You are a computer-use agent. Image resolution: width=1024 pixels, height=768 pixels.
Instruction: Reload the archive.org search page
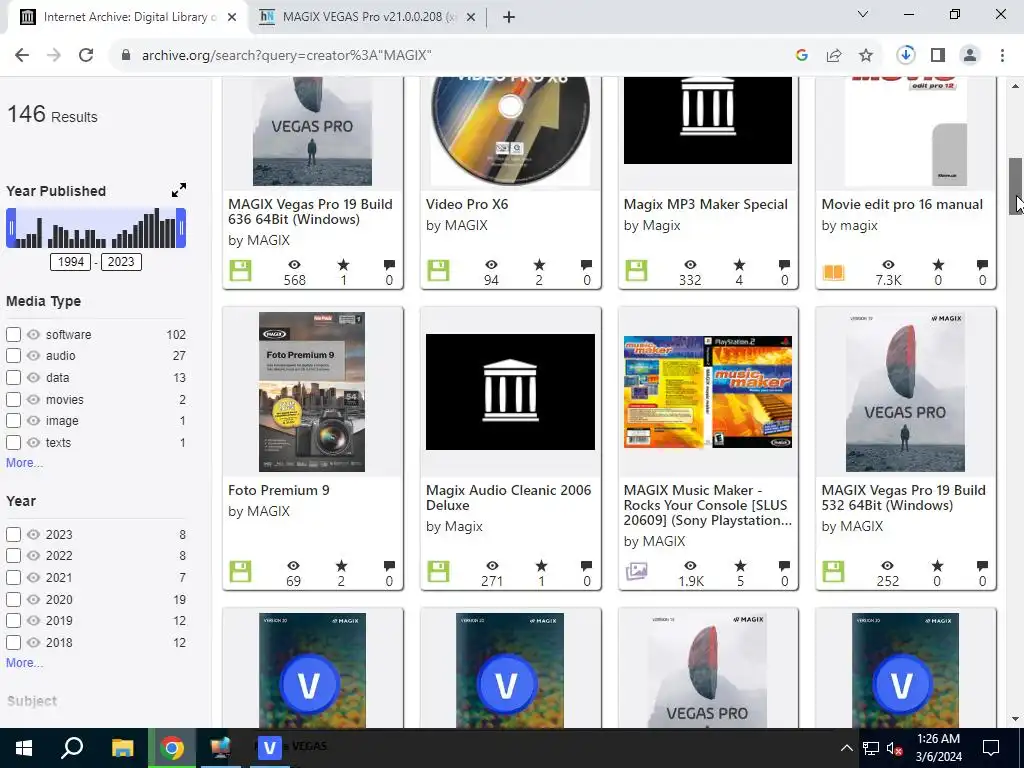click(x=86, y=56)
